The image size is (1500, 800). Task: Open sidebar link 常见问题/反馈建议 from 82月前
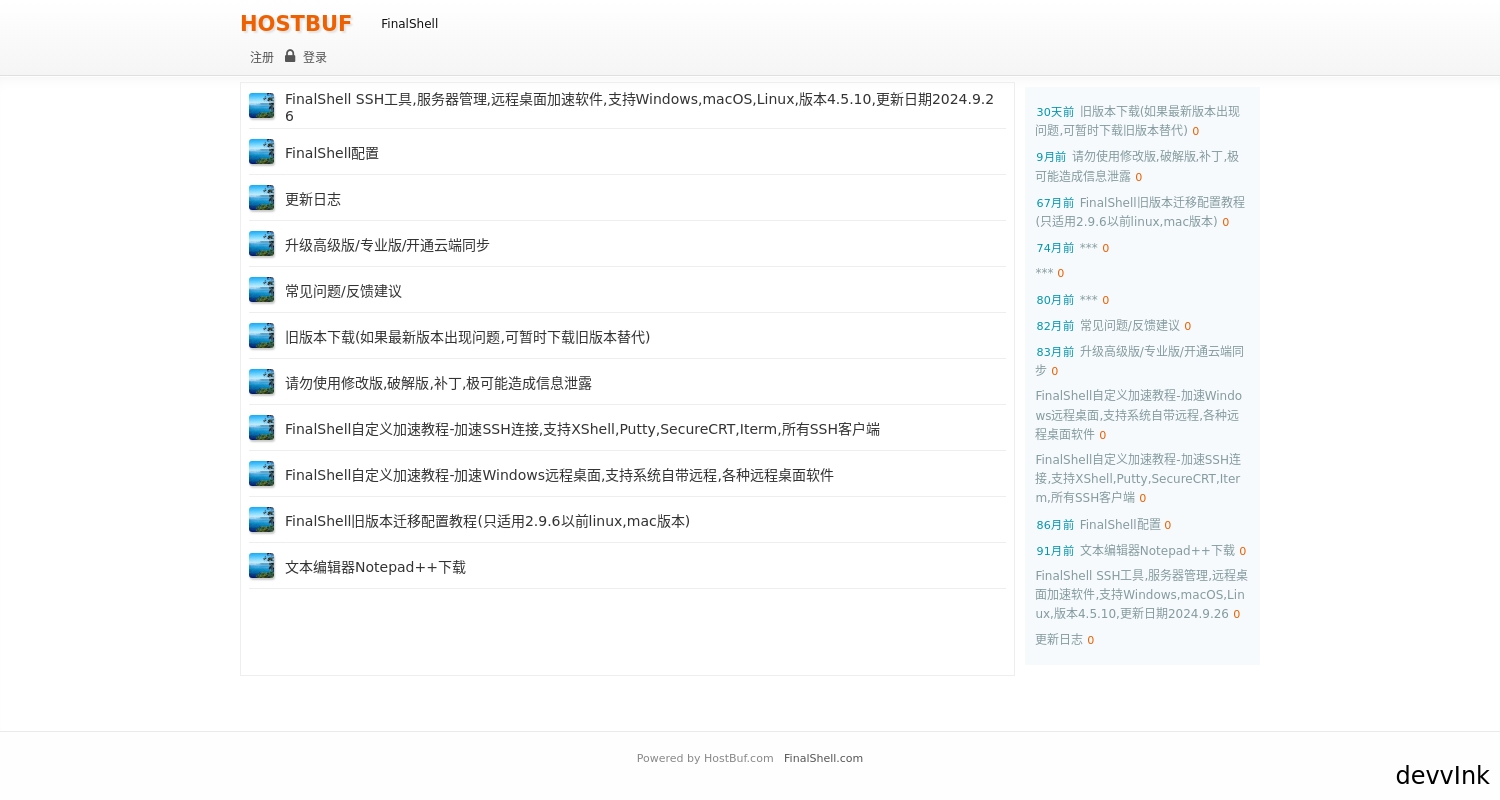[x=1129, y=326]
